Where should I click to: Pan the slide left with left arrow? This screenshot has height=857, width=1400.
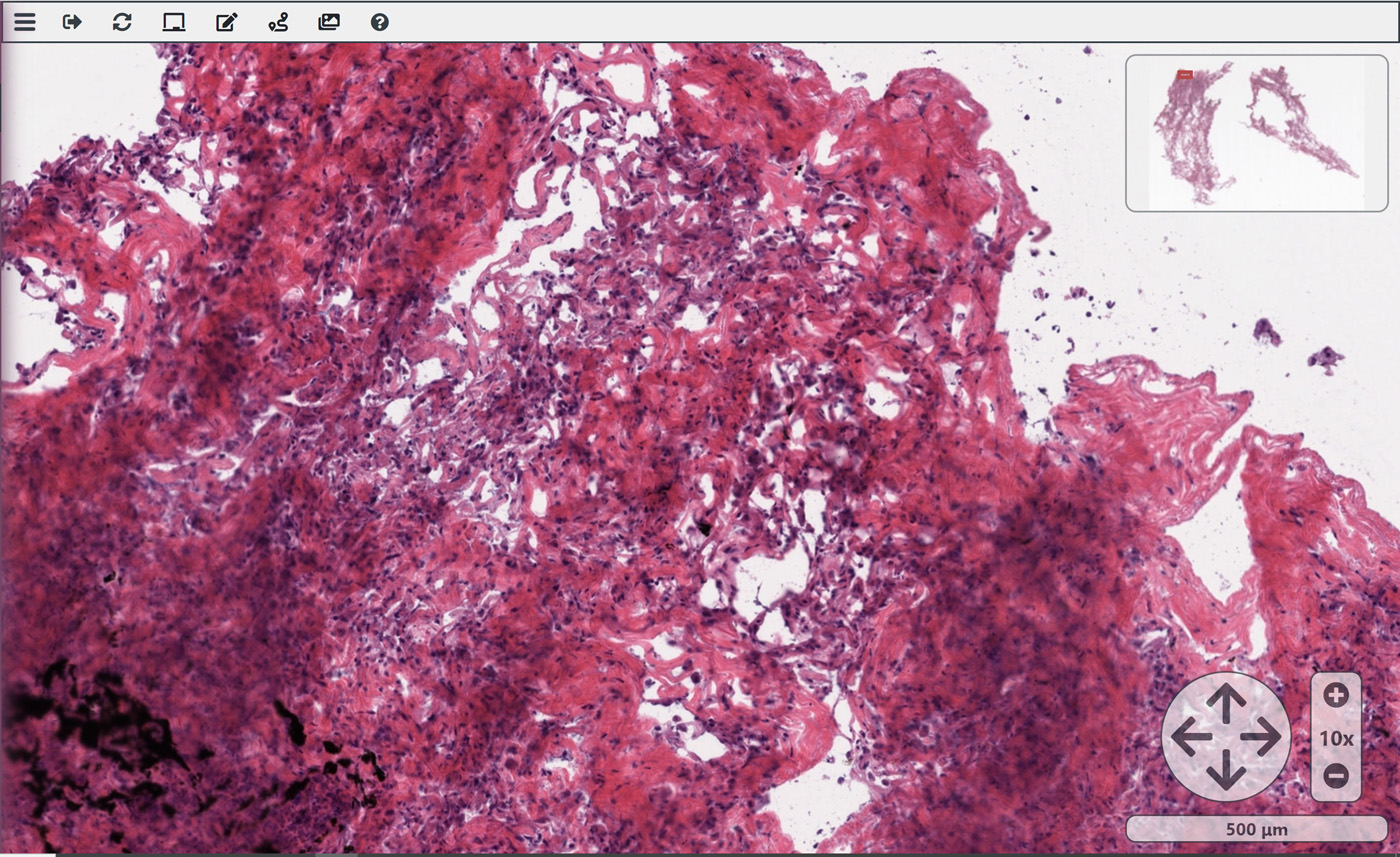tap(1190, 737)
